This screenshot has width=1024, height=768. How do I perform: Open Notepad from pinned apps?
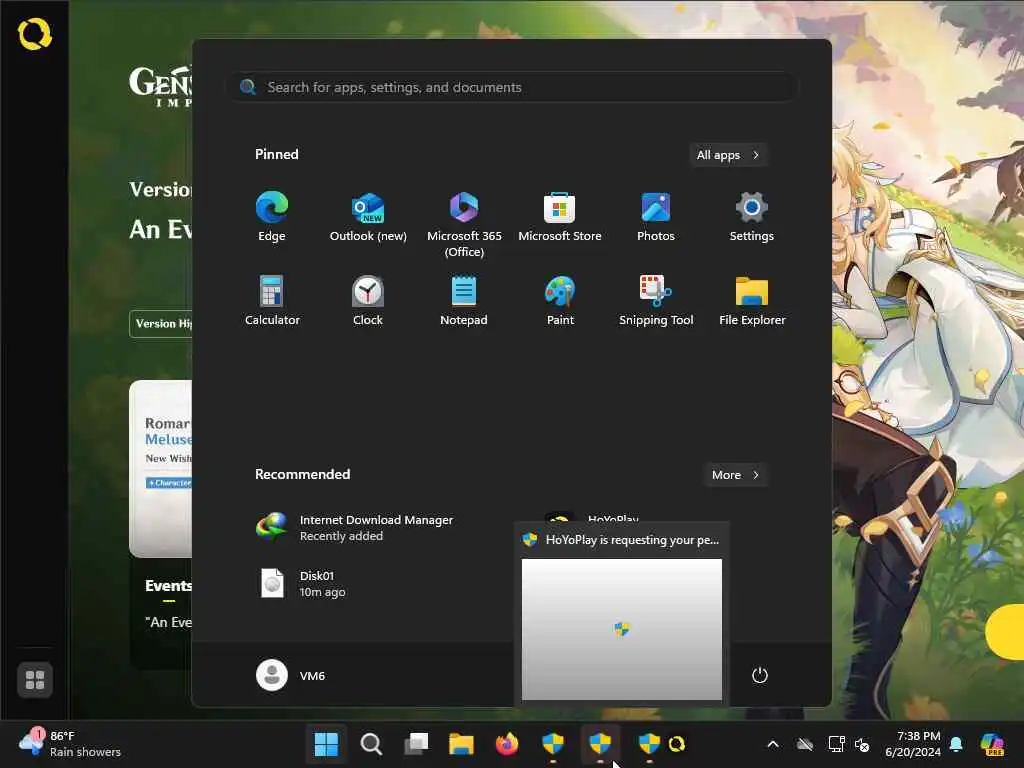(x=464, y=301)
